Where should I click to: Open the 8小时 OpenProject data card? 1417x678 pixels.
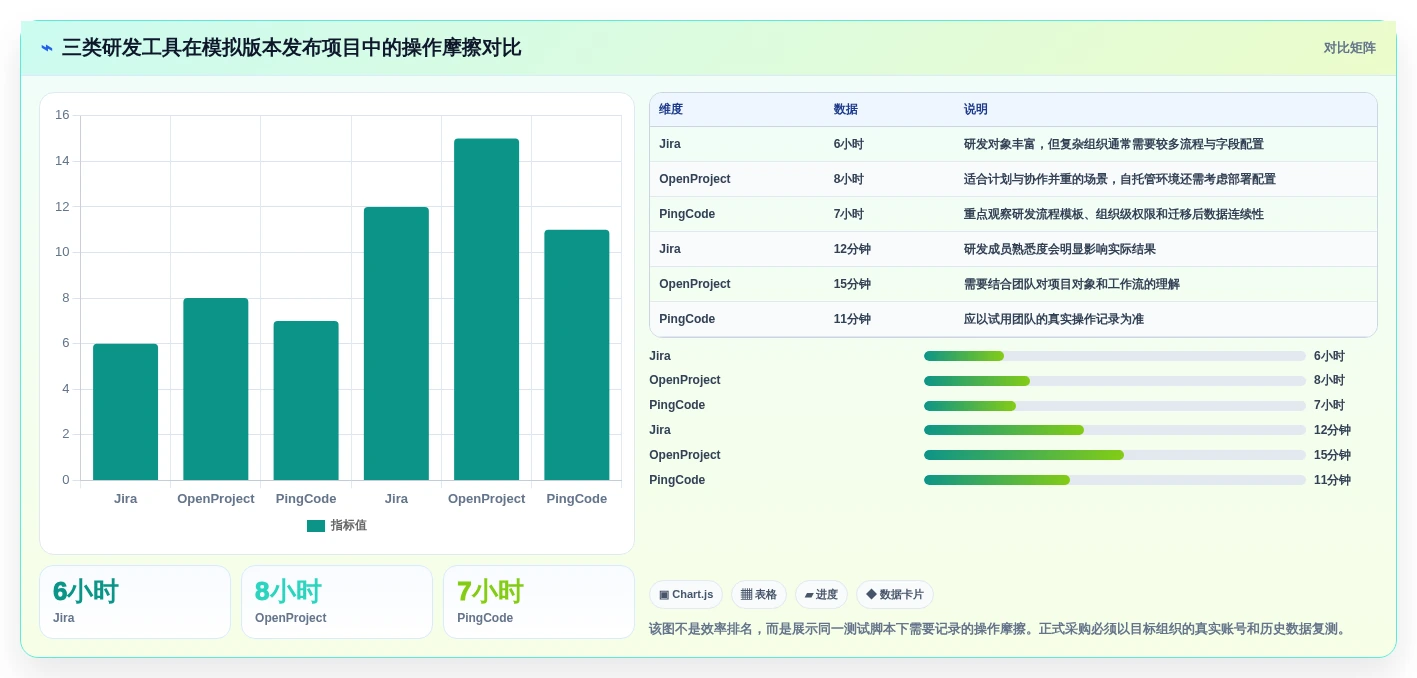pyautogui.click(x=337, y=602)
